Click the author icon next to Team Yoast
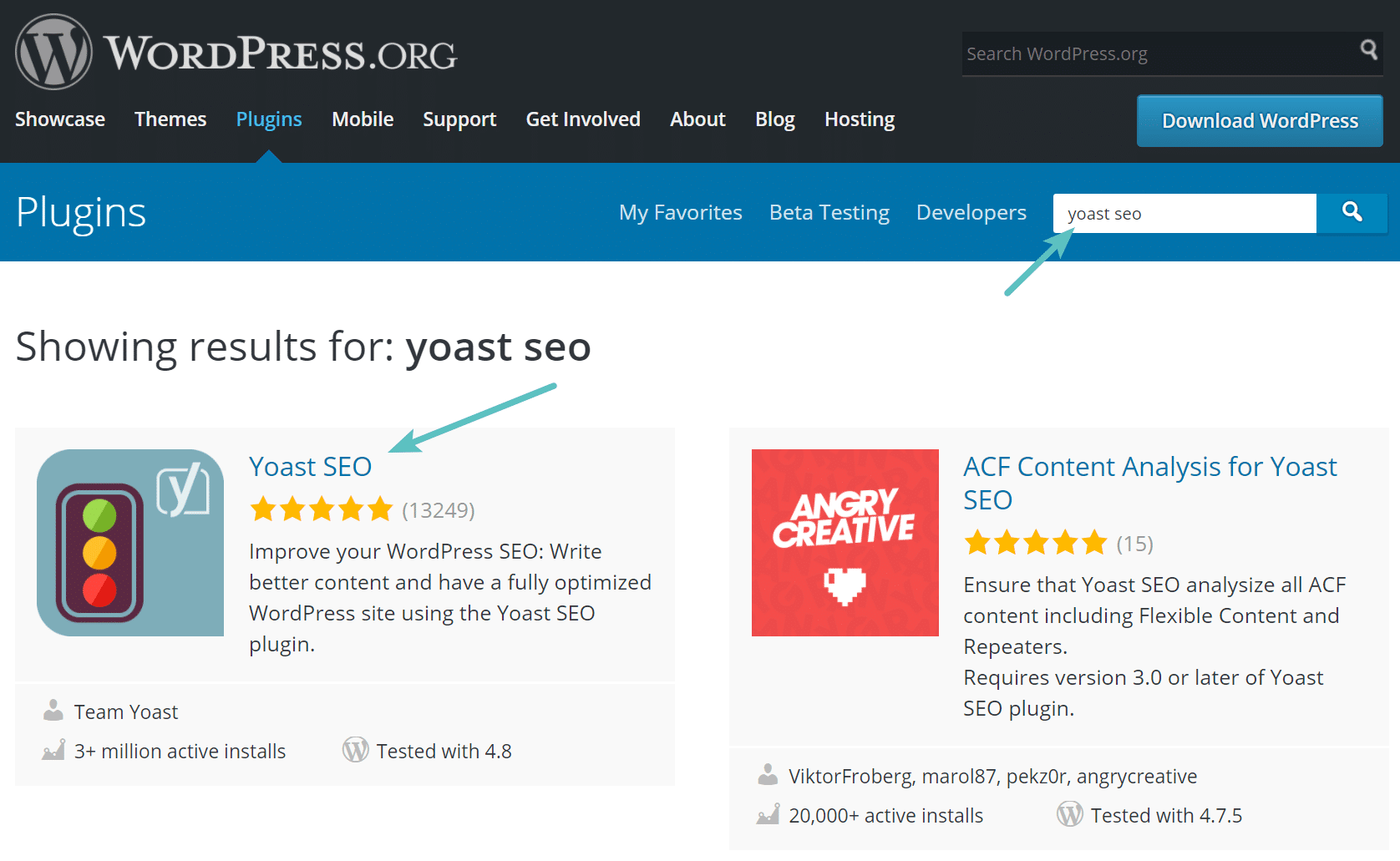Viewport: 1400px width, 861px height. click(x=53, y=709)
